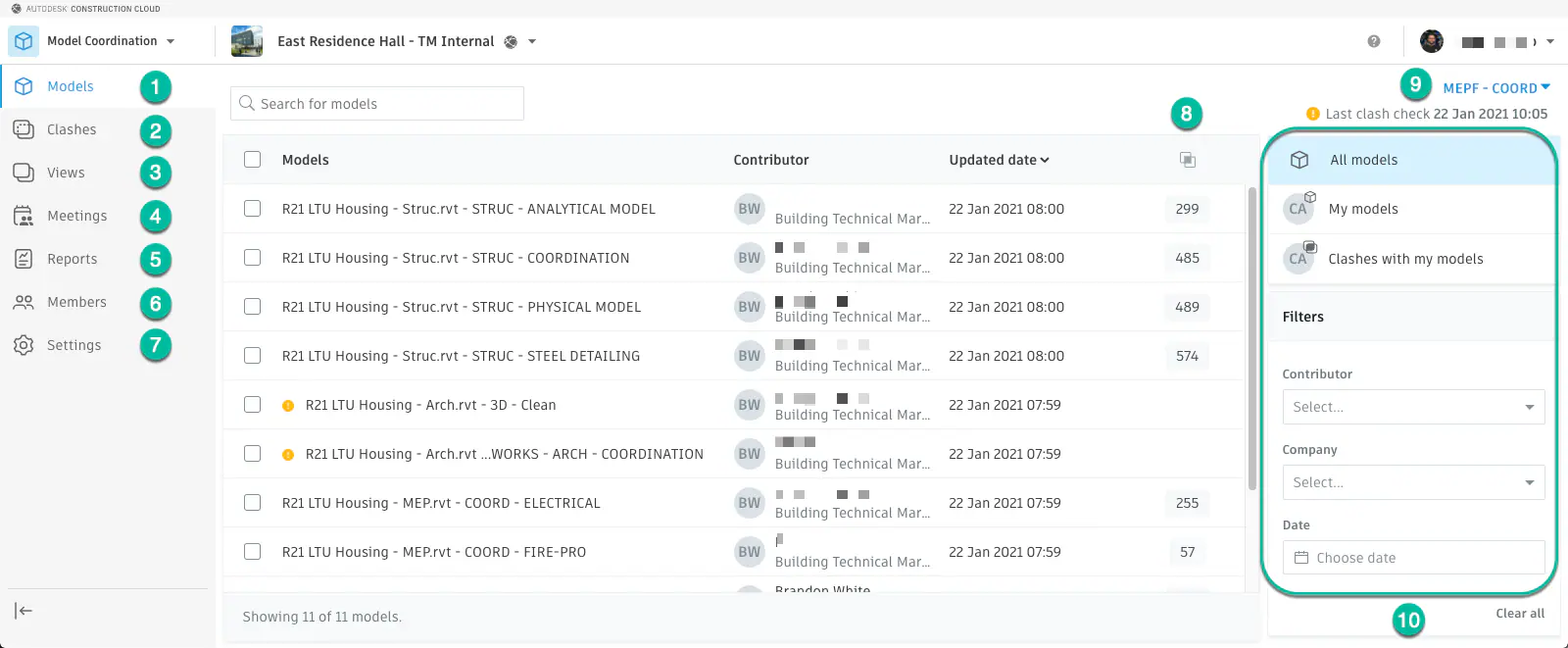The height and width of the screenshot is (648, 1568).
Task: Collapse the sidebar with the arrow icon
Action: [x=24, y=611]
